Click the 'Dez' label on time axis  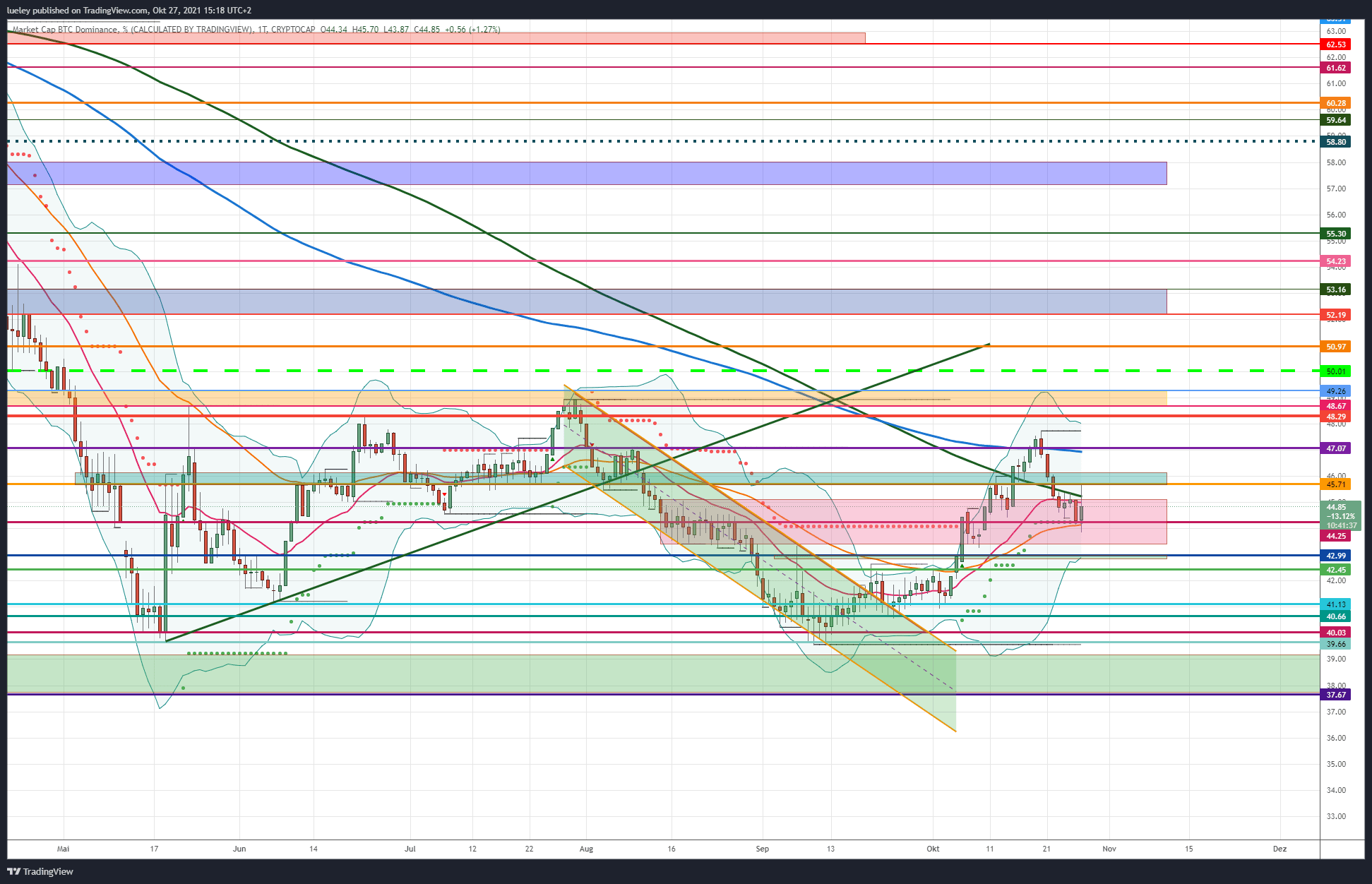[x=1279, y=849]
